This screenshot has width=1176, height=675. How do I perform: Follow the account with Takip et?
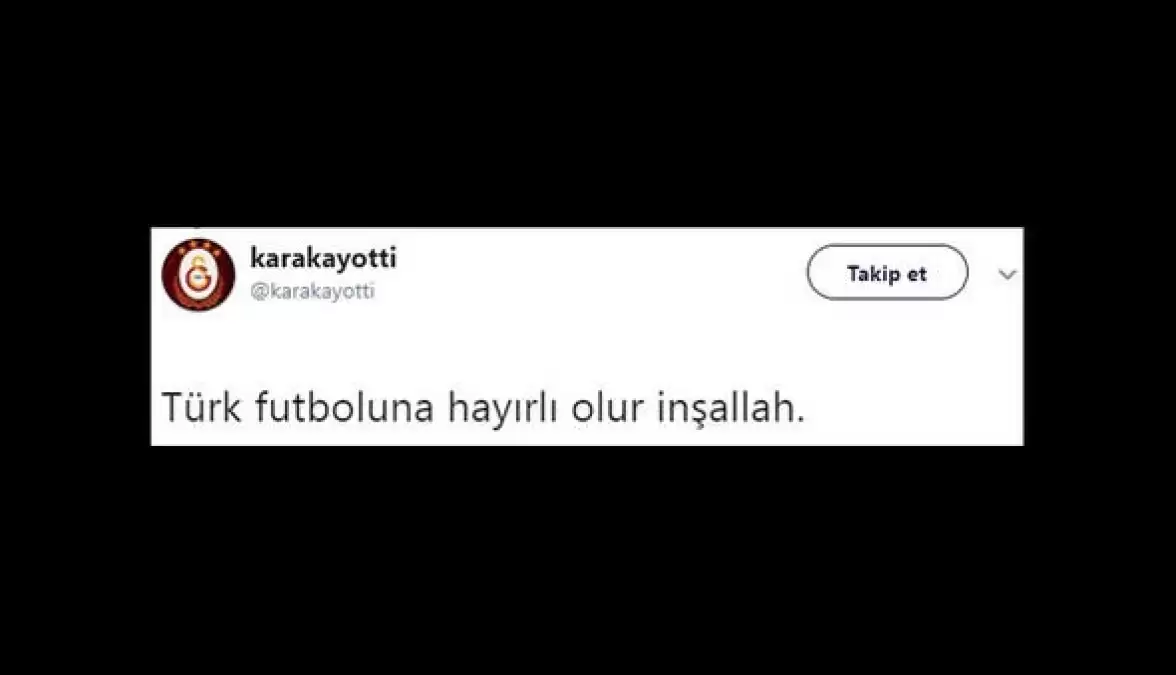coord(887,272)
